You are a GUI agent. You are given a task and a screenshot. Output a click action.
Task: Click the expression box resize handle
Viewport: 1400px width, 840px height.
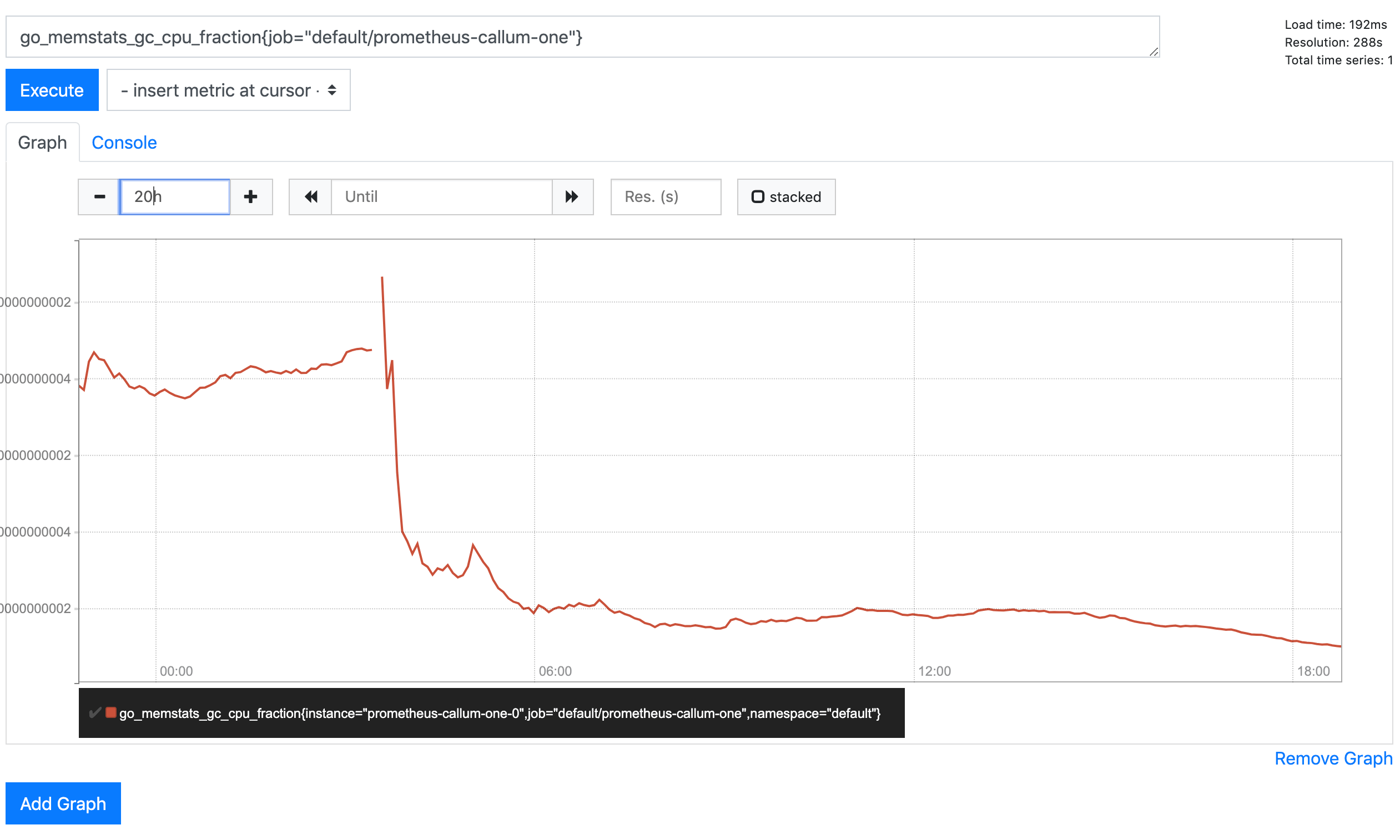[x=1154, y=52]
